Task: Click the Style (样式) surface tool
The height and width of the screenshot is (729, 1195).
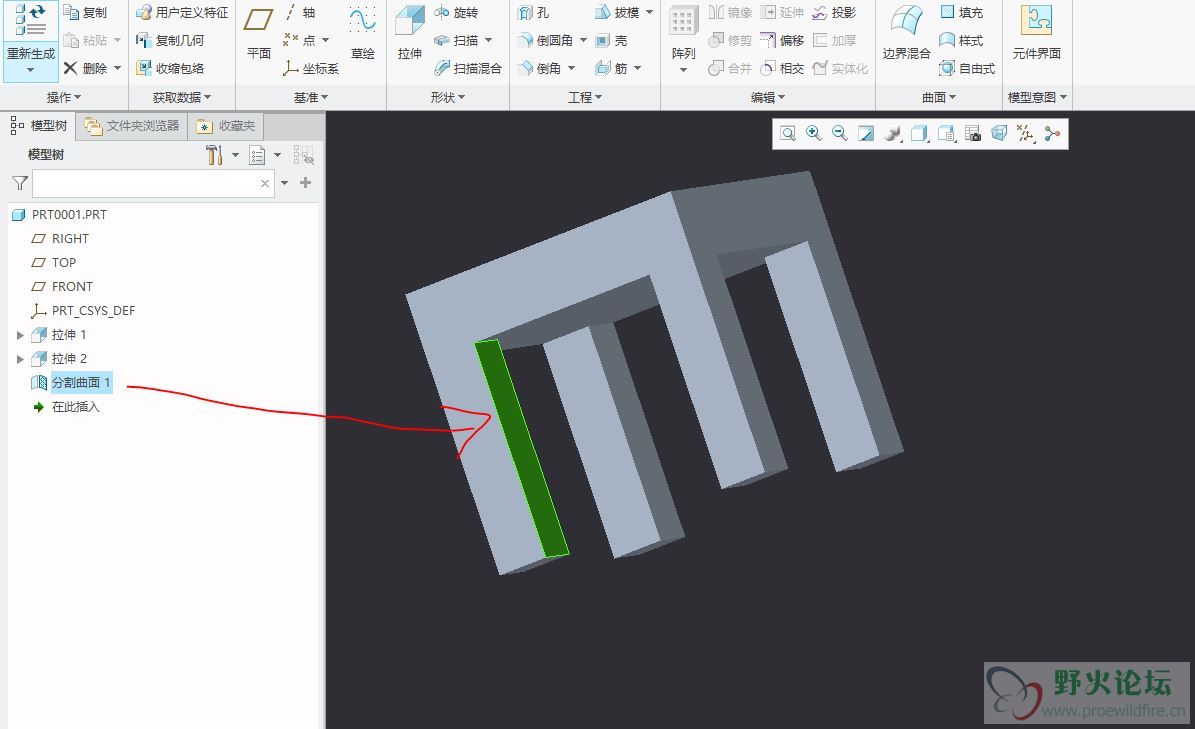Action: (x=962, y=40)
